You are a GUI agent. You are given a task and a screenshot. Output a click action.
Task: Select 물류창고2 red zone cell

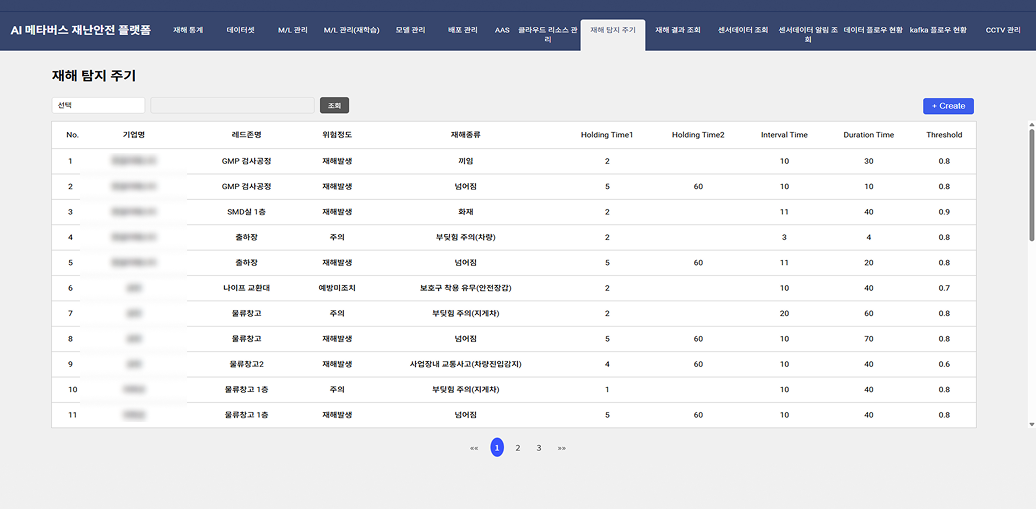pyautogui.click(x=246, y=364)
